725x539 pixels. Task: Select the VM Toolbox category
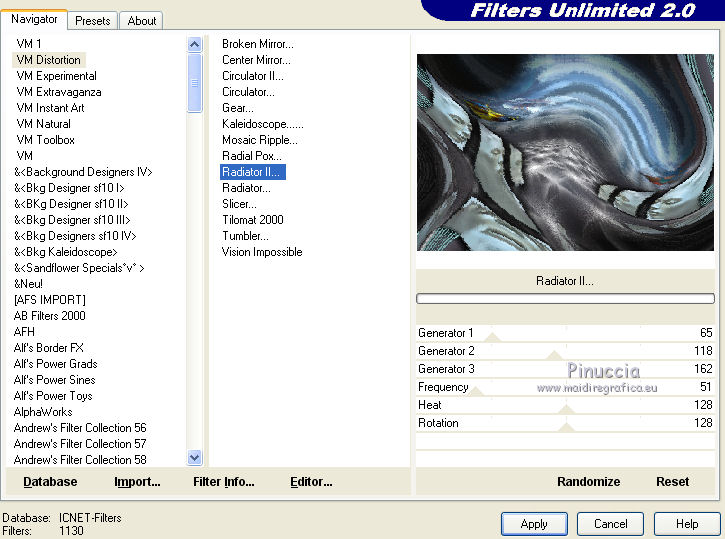point(45,140)
